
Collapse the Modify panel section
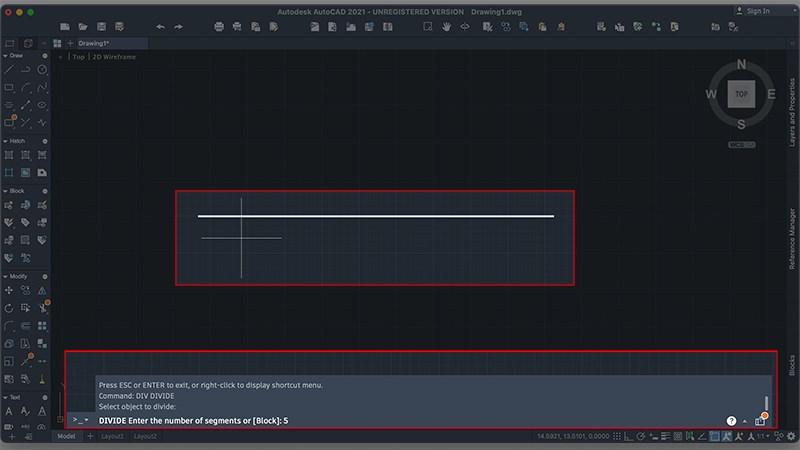tap(5, 276)
